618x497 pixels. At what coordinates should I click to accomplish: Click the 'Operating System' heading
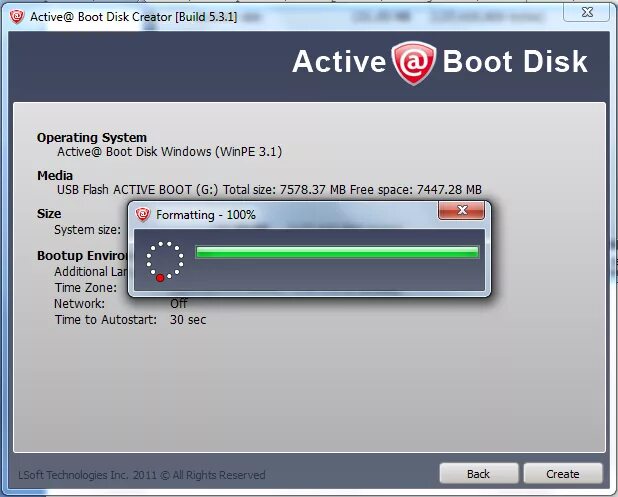pos(92,138)
